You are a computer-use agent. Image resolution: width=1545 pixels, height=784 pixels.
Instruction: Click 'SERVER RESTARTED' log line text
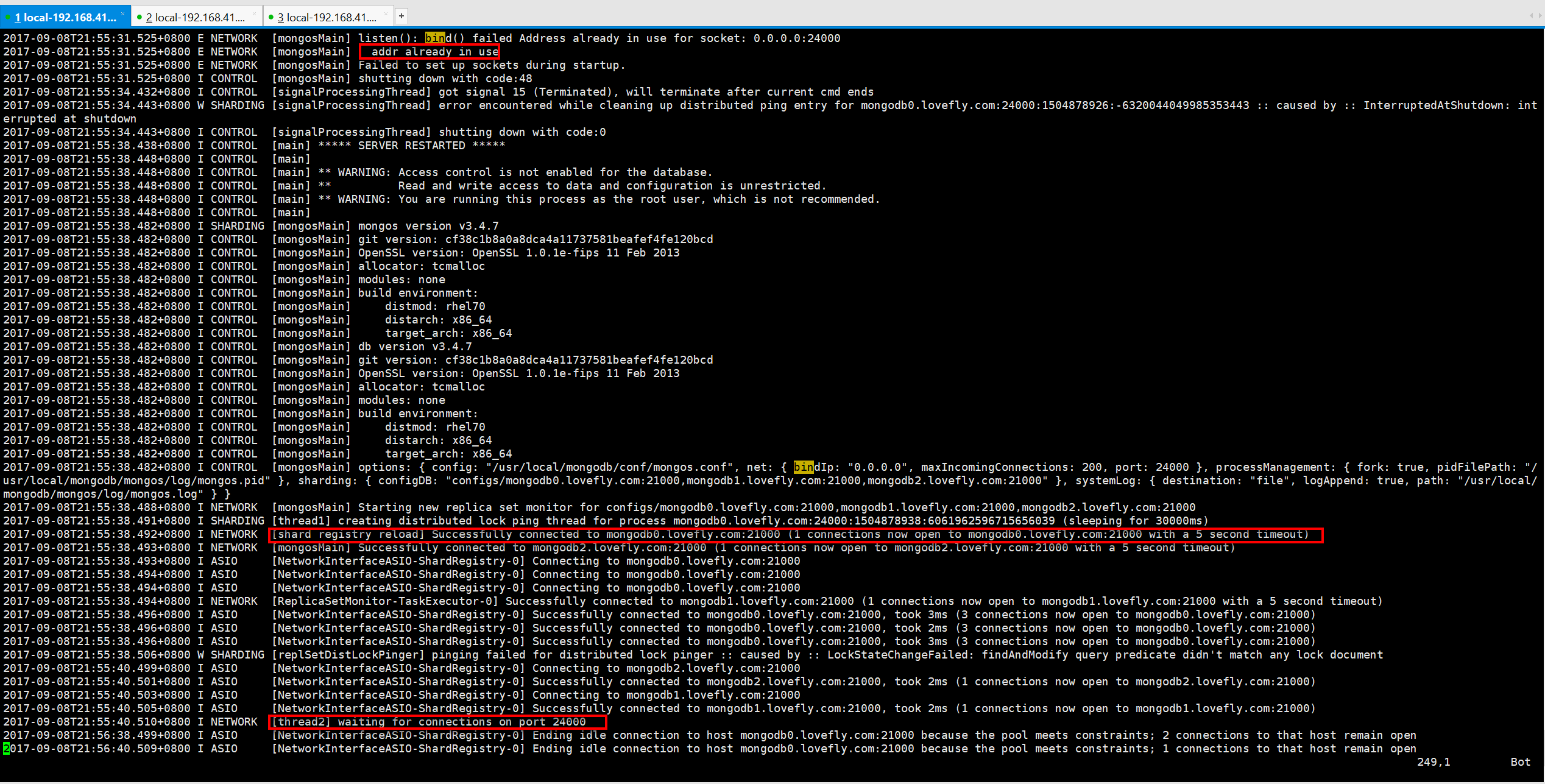point(411,146)
